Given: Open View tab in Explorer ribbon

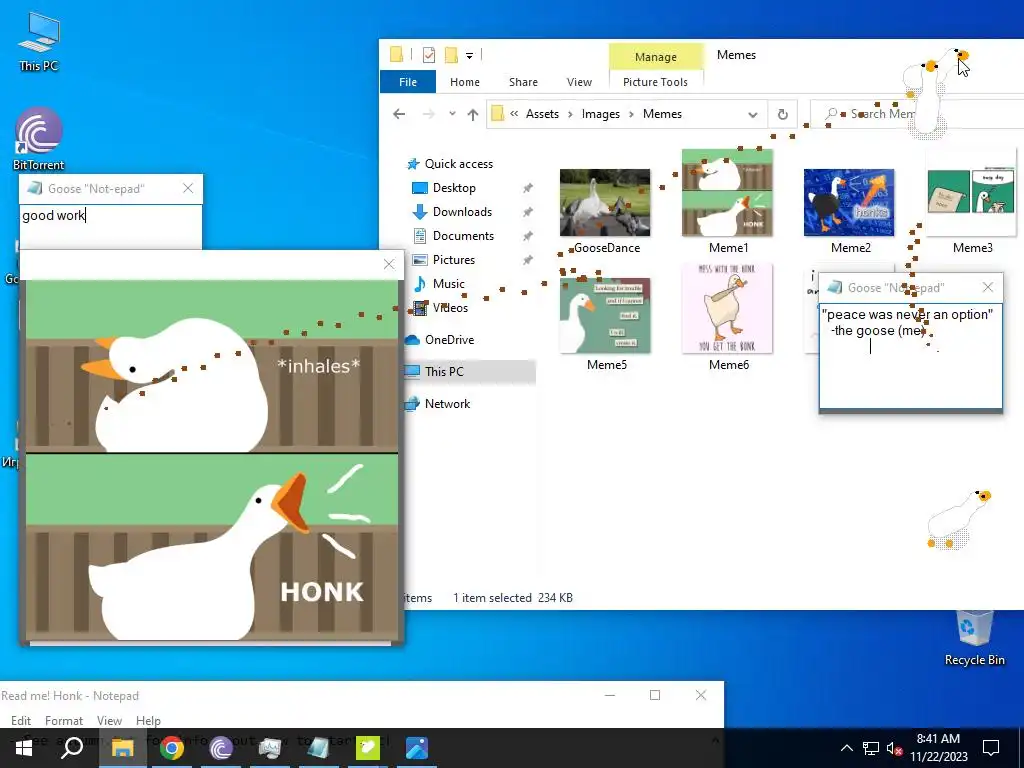Looking at the screenshot, I should point(579,82).
